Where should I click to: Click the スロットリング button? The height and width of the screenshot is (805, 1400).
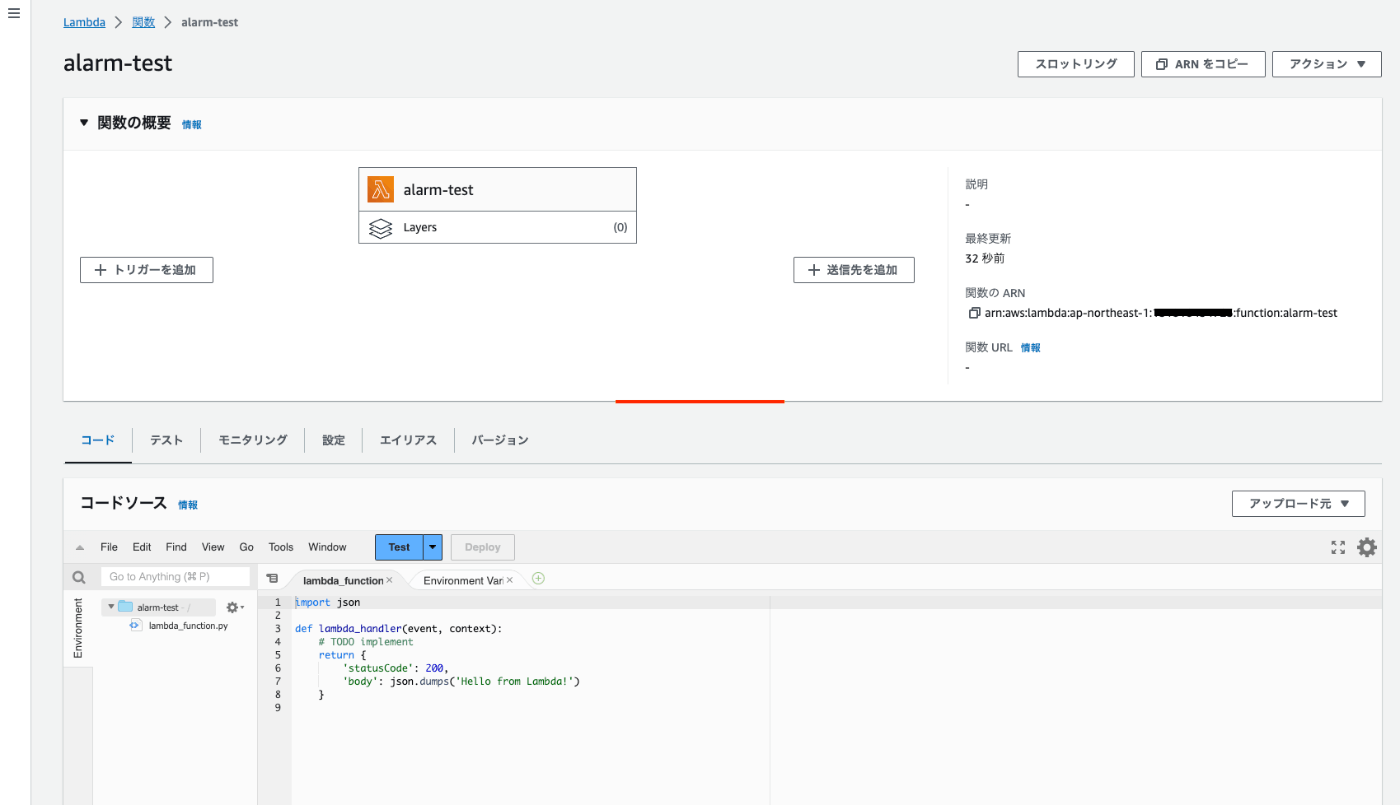point(1076,64)
